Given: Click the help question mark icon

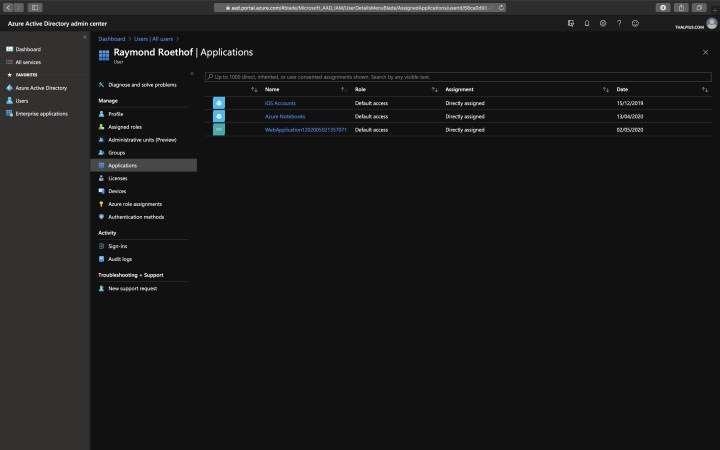Looking at the screenshot, I should [619, 22].
